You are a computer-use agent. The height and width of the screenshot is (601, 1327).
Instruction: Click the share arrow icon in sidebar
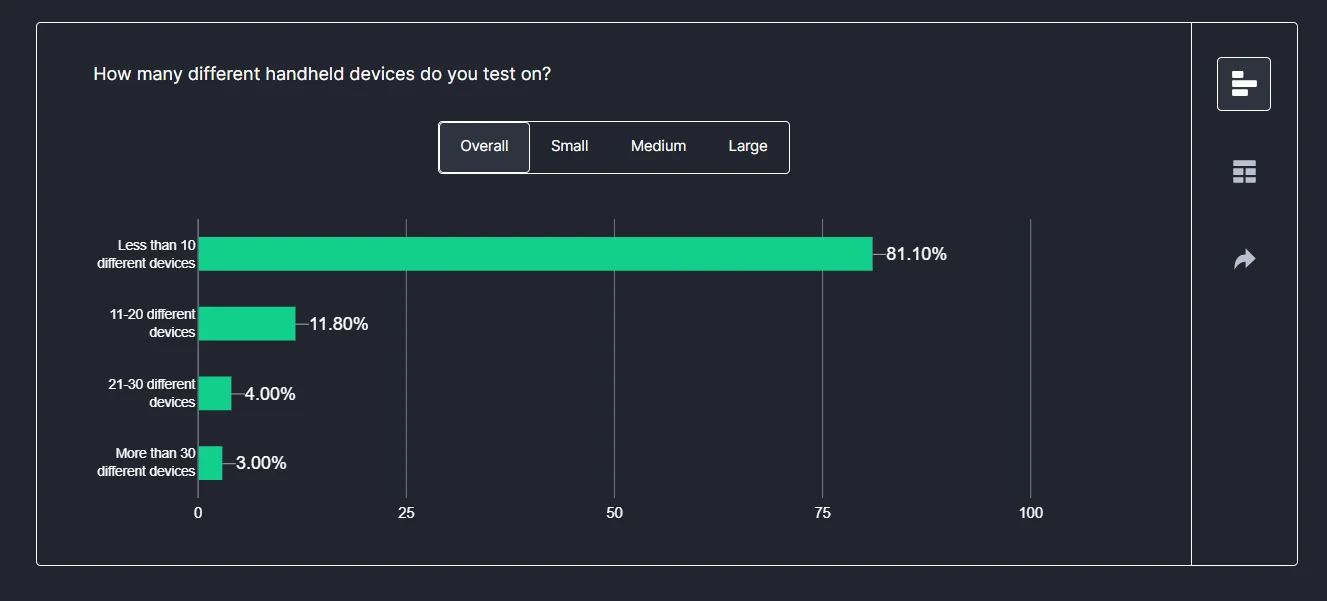1243,259
